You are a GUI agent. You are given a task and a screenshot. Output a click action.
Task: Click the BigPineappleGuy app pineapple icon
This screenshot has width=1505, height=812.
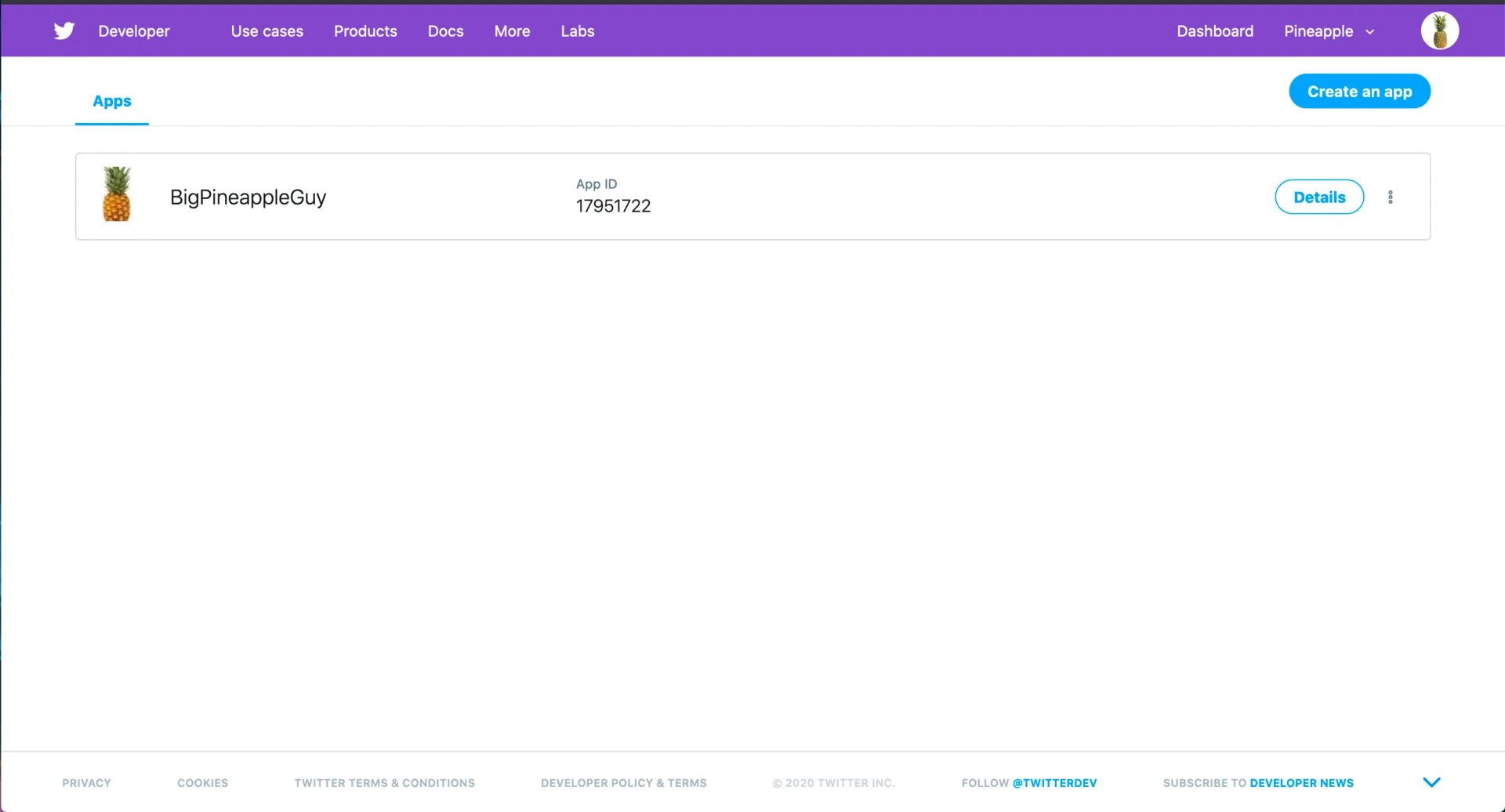click(116, 194)
